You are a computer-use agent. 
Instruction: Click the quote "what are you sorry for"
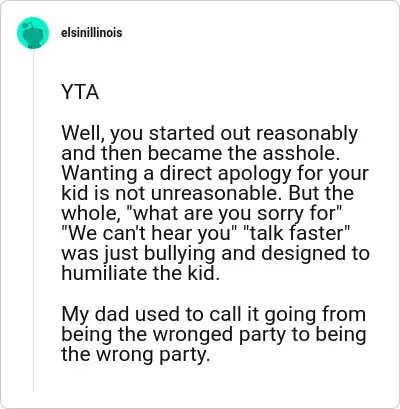(x=237, y=214)
